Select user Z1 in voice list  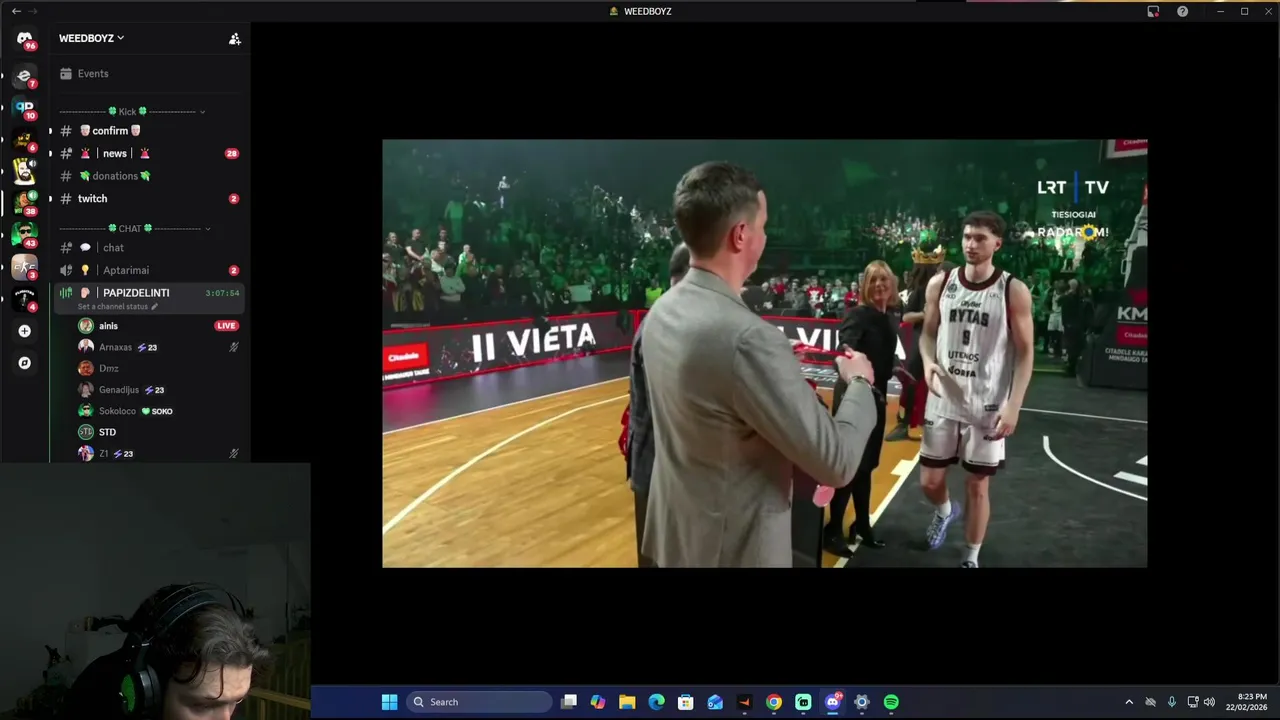point(158,453)
